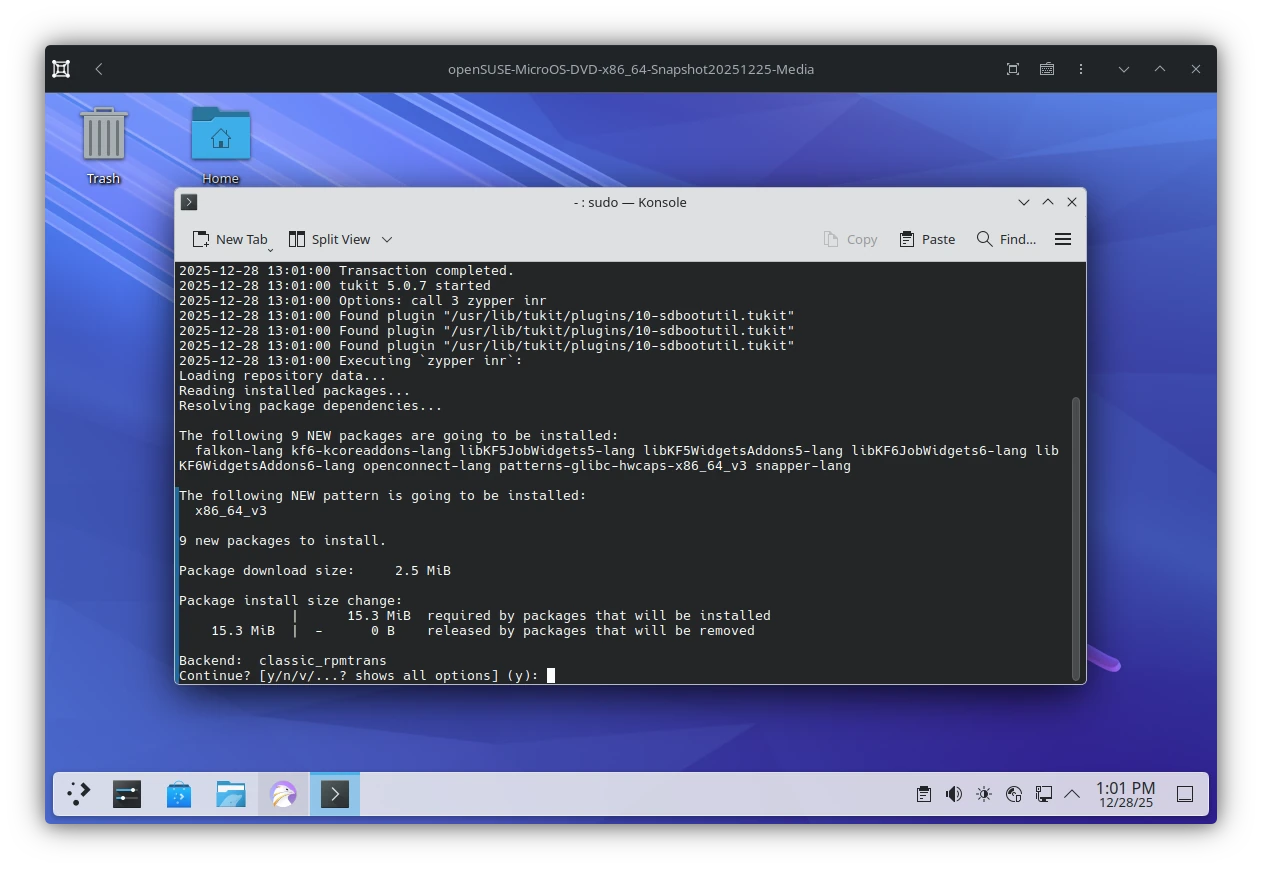Open the Split View dropdown arrow
The width and height of the screenshot is (1262, 869).
tap(385, 239)
